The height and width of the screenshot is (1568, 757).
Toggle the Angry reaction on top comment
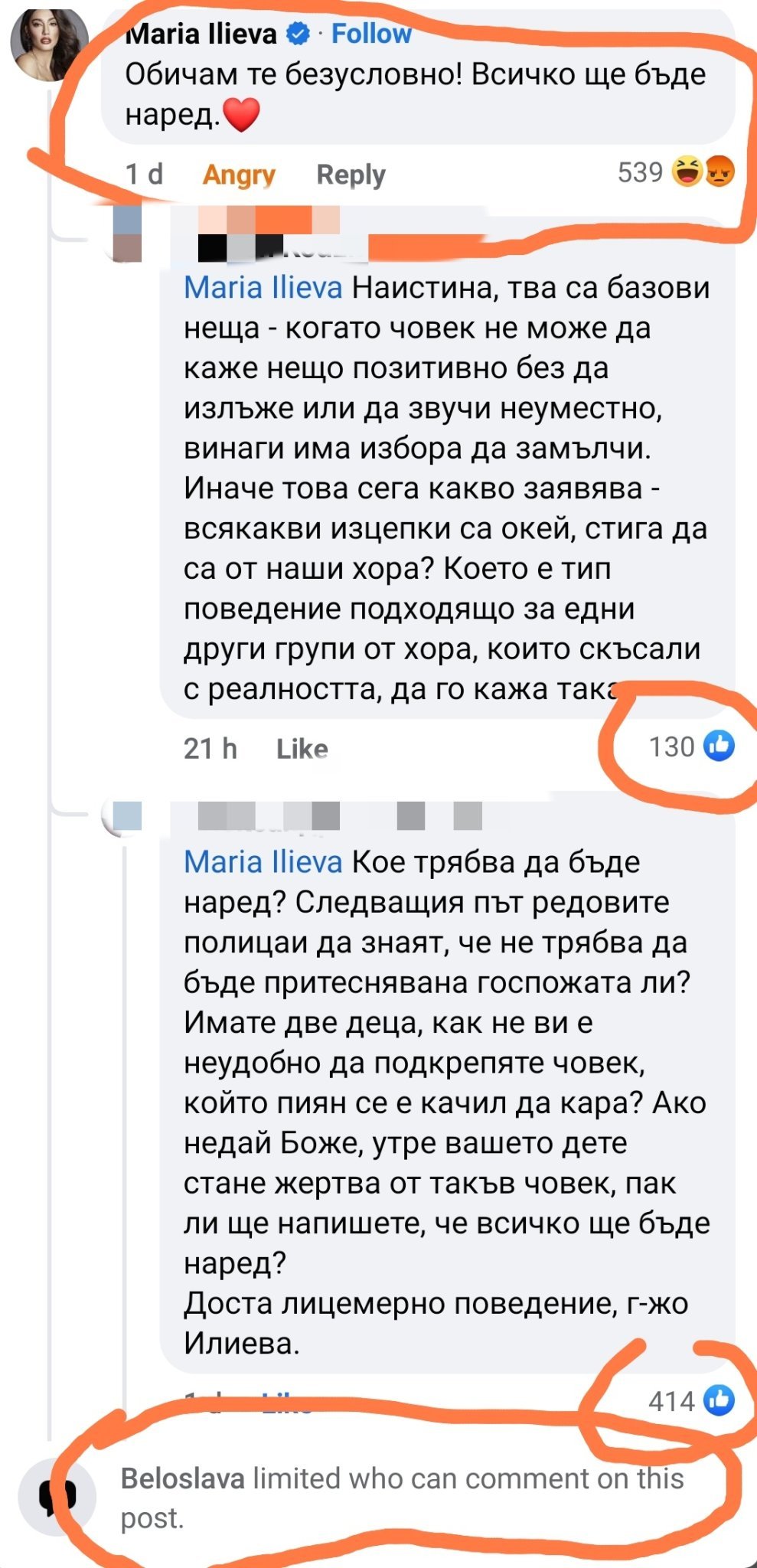(x=239, y=175)
